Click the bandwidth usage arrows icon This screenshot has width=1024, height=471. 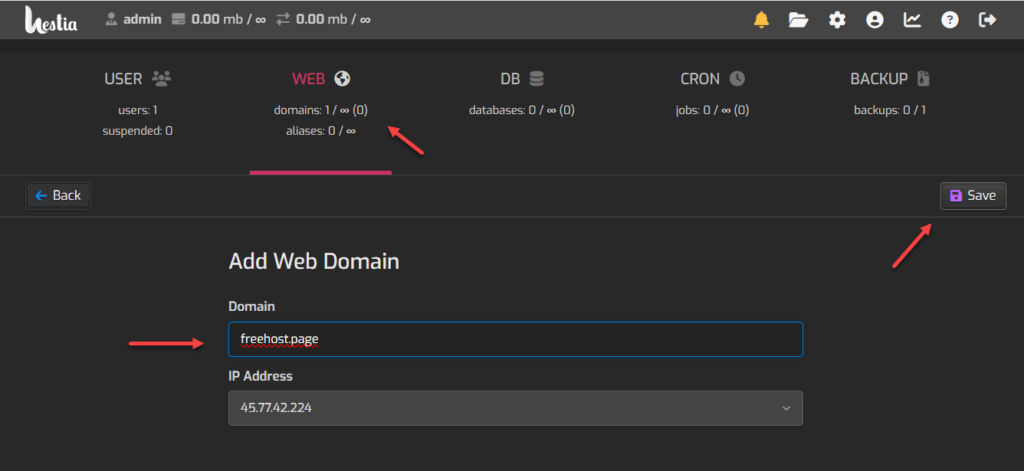[x=283, y=19]
